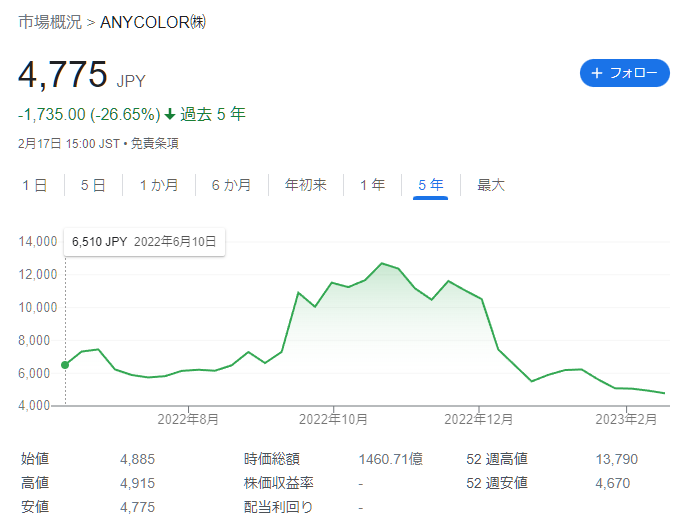The width and height of the screenshot is (689, 528).
Task: Click the 12,000 y-axis label
Action: 38,275
